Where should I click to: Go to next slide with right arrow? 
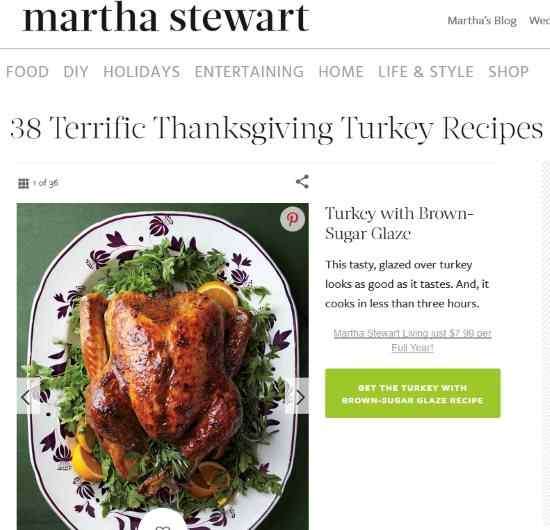(298, 396)
